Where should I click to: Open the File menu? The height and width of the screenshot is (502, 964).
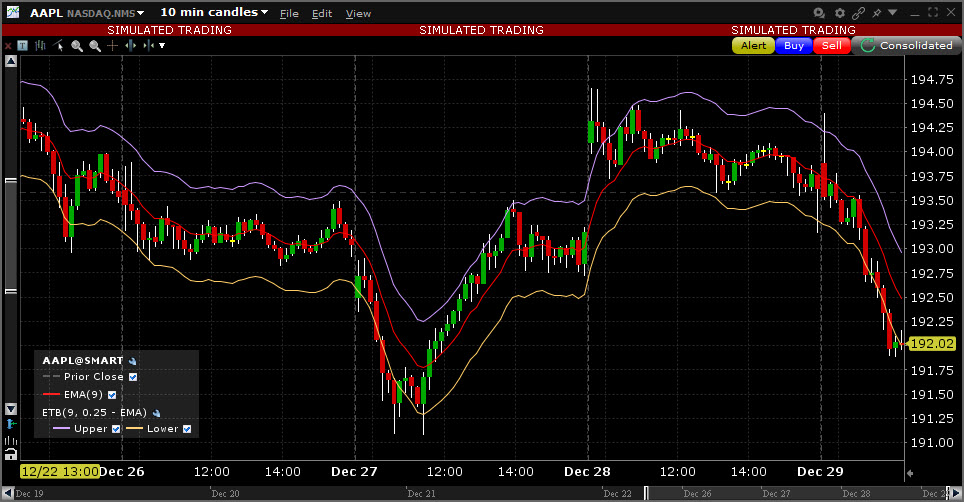coord(289,14)
